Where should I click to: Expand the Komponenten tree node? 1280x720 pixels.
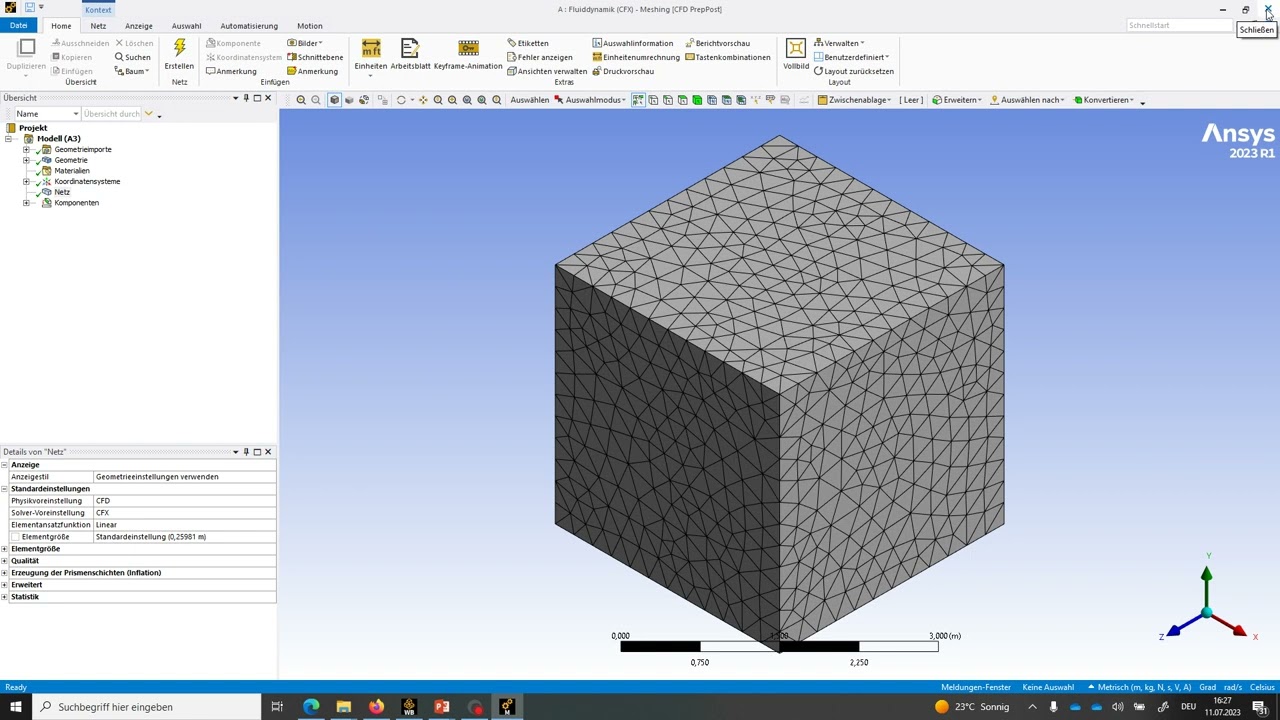pos(26,203)
